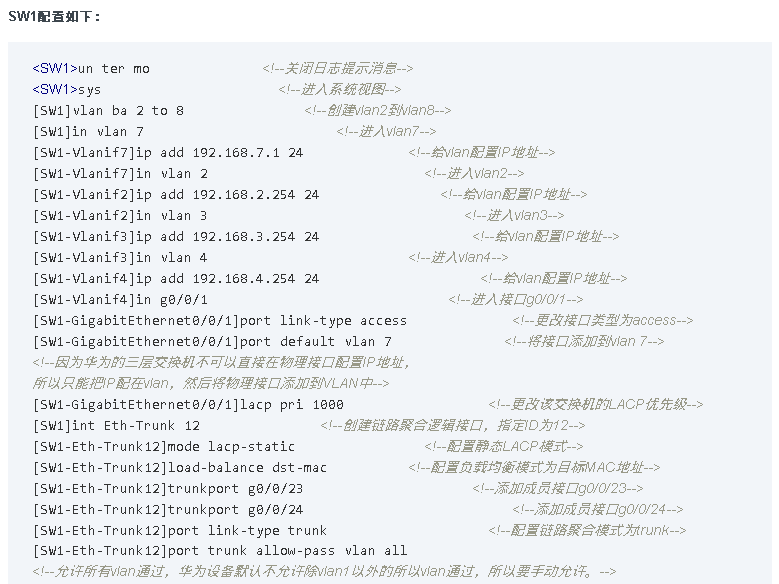Click the '<SW1>un ter mo' command line
779x584 pixels.
91,69
